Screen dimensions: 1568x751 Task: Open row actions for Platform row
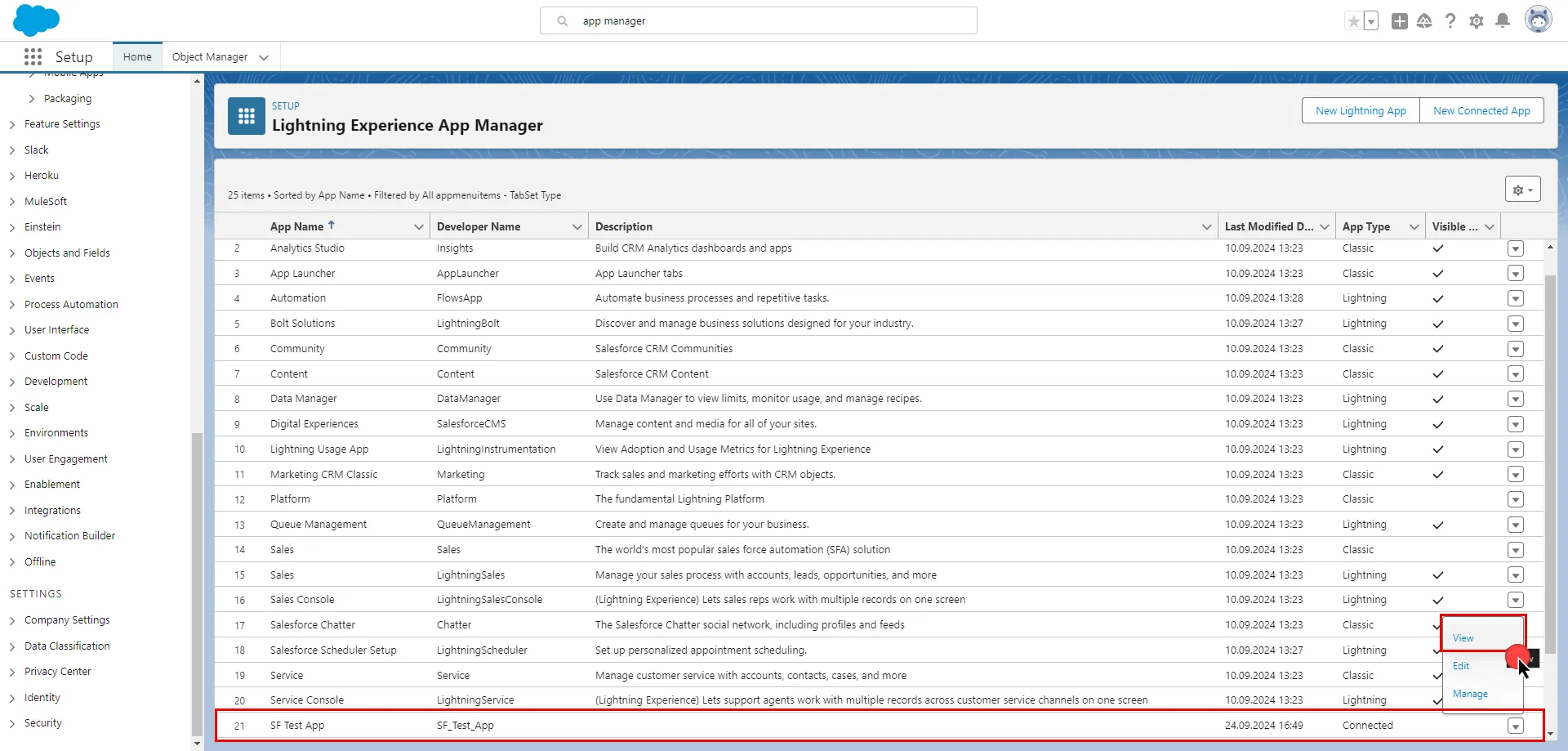(x=1516, y=499)
